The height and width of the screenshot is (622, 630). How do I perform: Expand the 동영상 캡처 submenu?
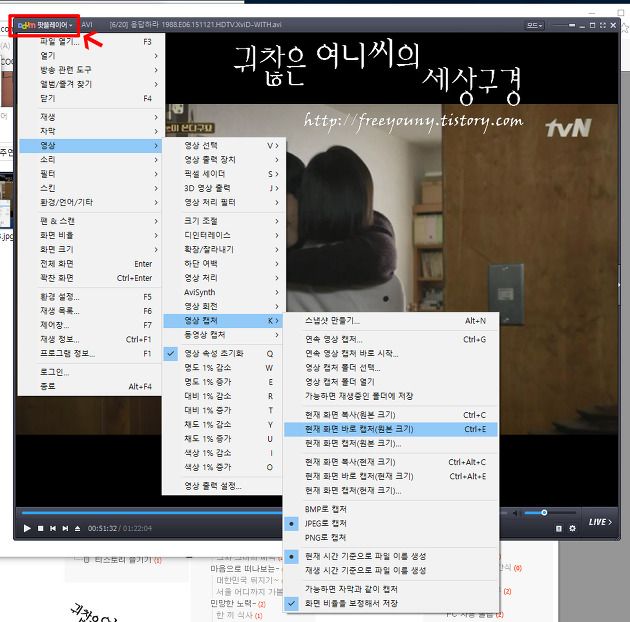[x=223, y=335]
